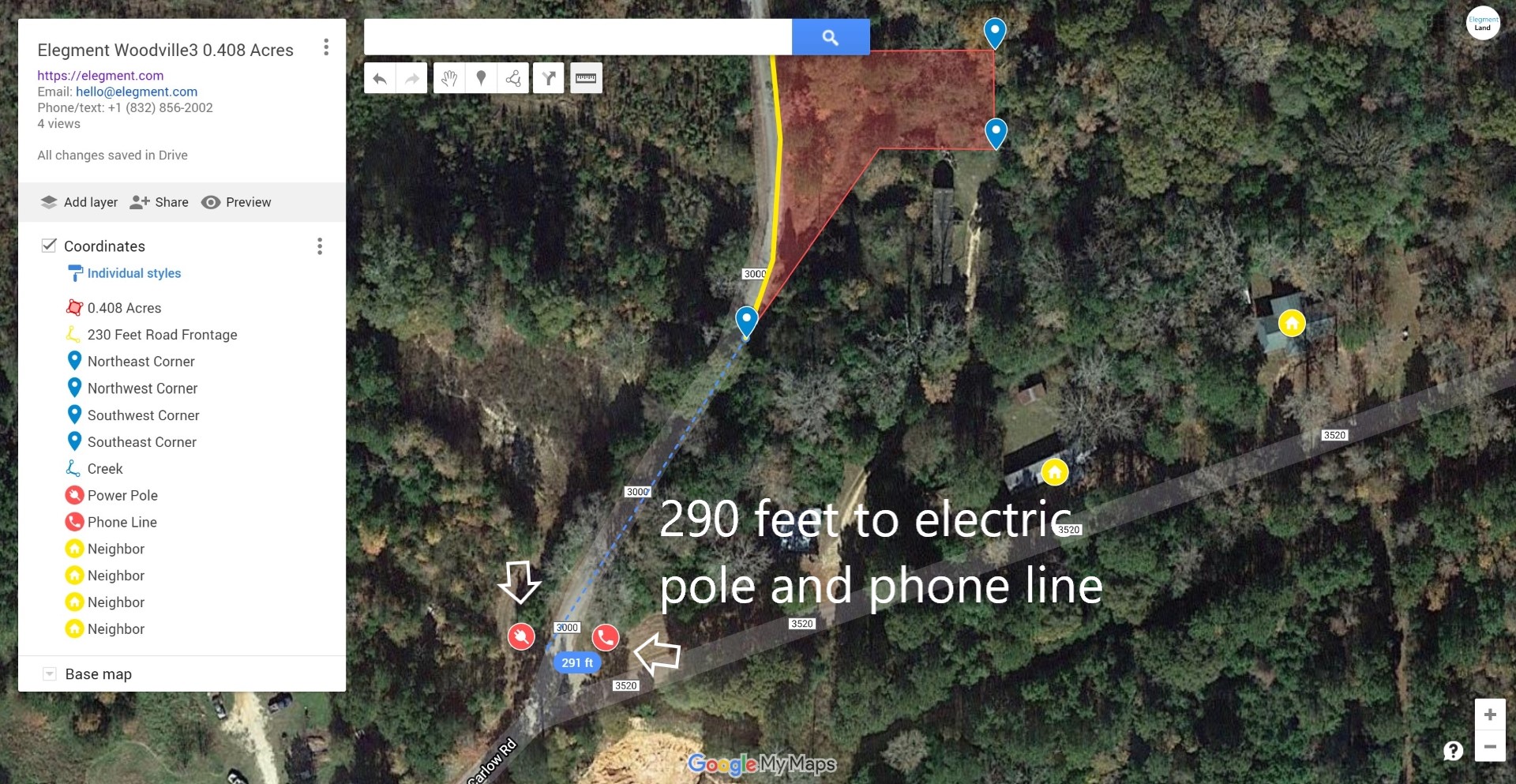Click Preview with the eye icon
Image resolution: width=1516 pixels, height=784 pixels.
click(236, 202)
